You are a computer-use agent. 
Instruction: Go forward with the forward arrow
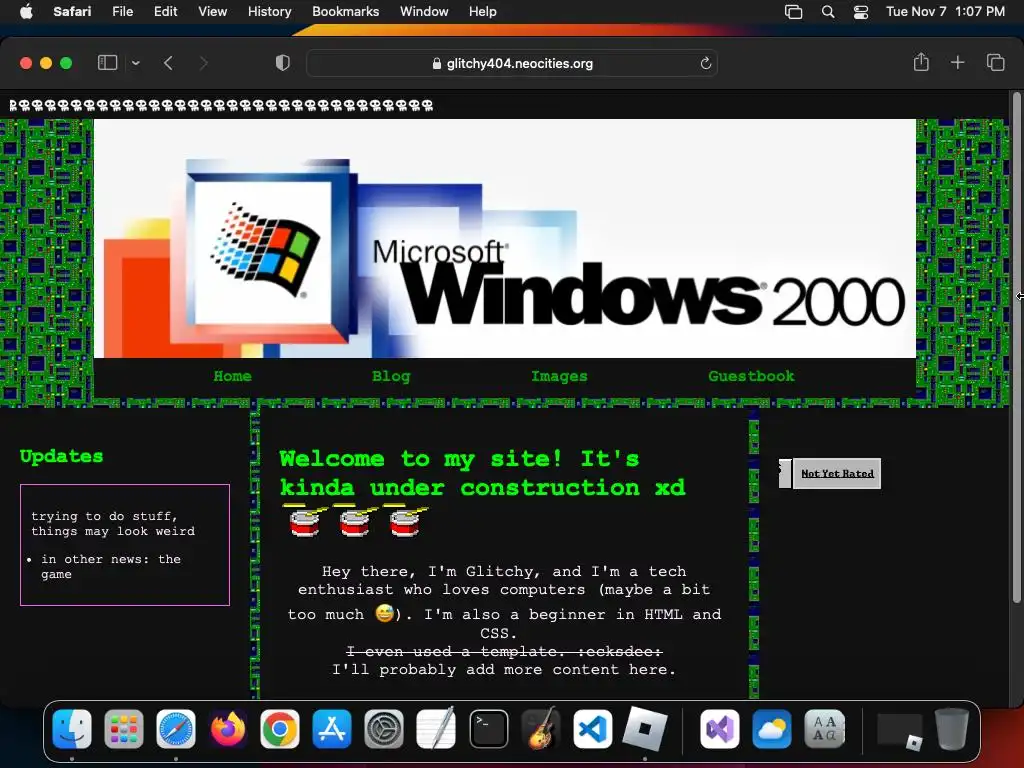tap(203, 63)
